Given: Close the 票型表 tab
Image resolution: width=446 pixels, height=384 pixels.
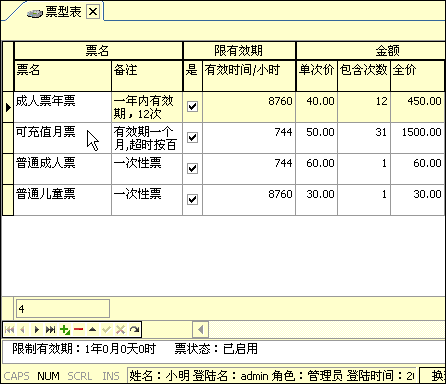Looking at the screenshot, I should 93,12.
